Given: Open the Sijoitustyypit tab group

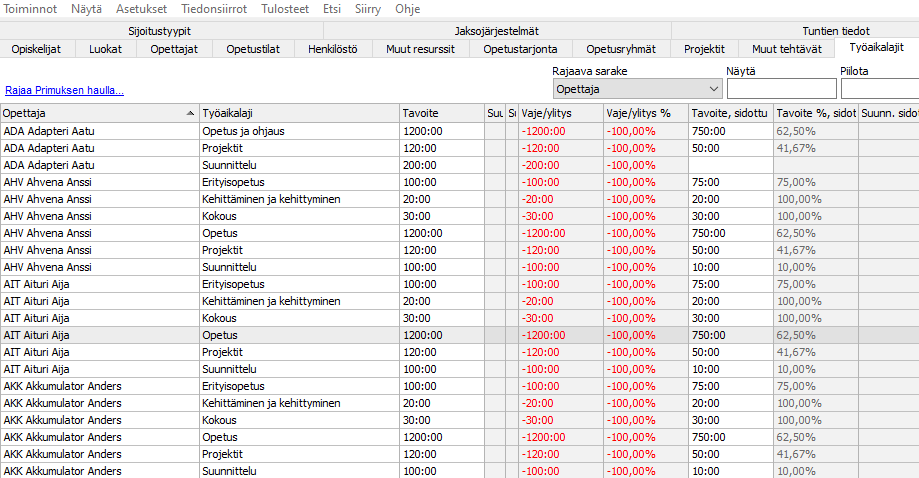Looking at the screenshot, I should point(160,31).
